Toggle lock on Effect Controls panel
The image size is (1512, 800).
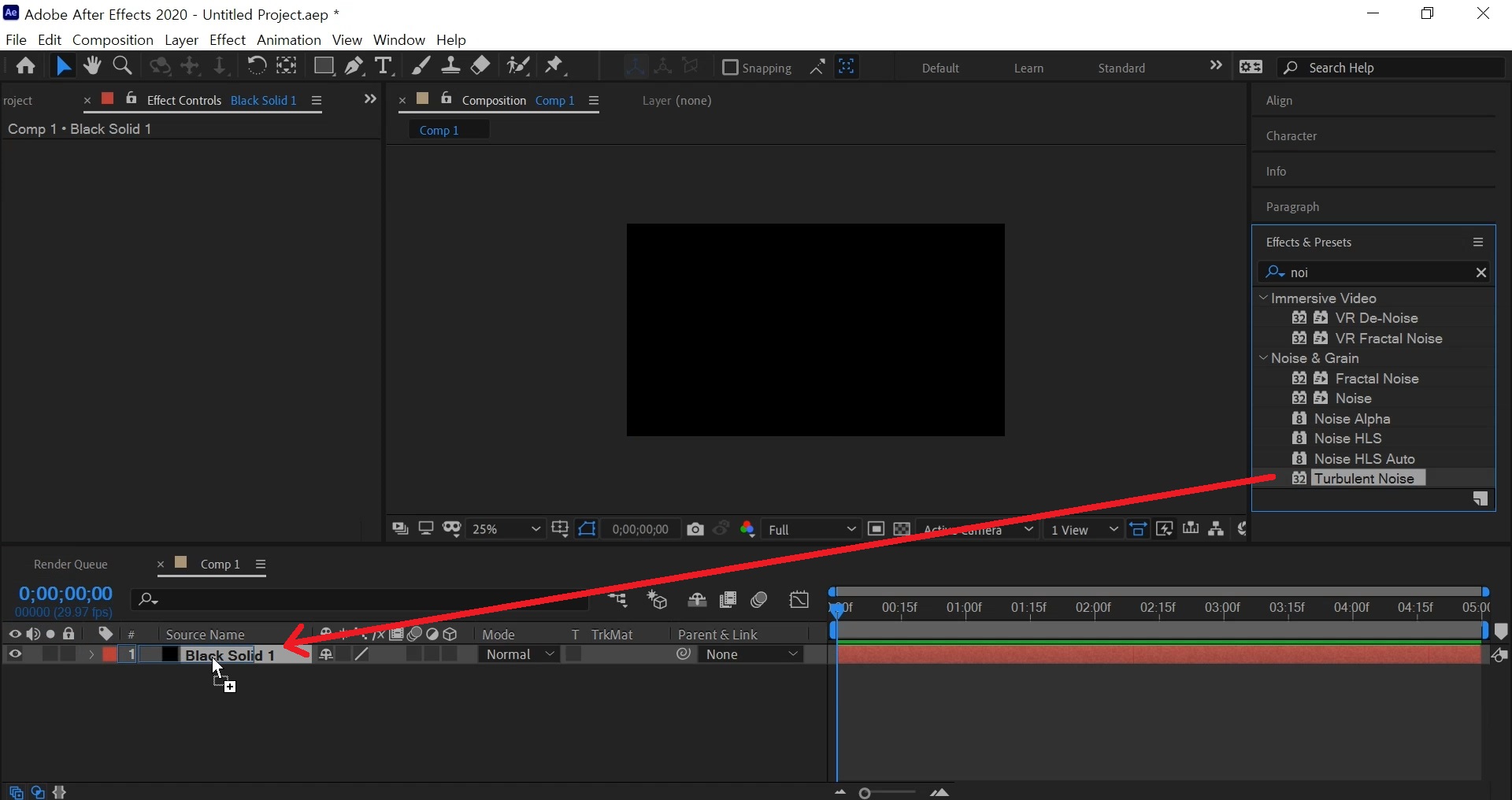[x=132, y=98]
